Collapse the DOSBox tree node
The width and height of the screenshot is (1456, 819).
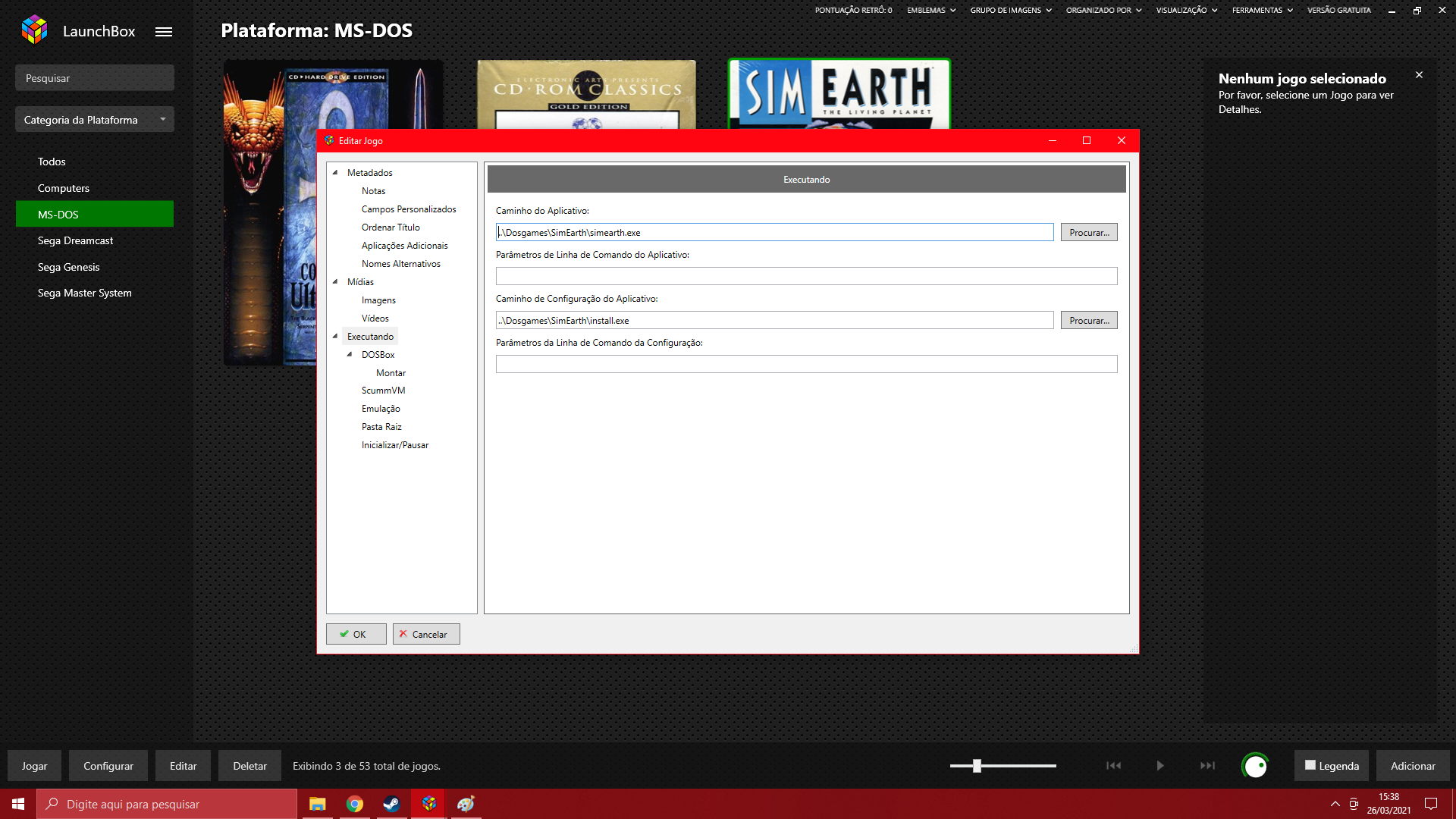(x=350, y=354)
